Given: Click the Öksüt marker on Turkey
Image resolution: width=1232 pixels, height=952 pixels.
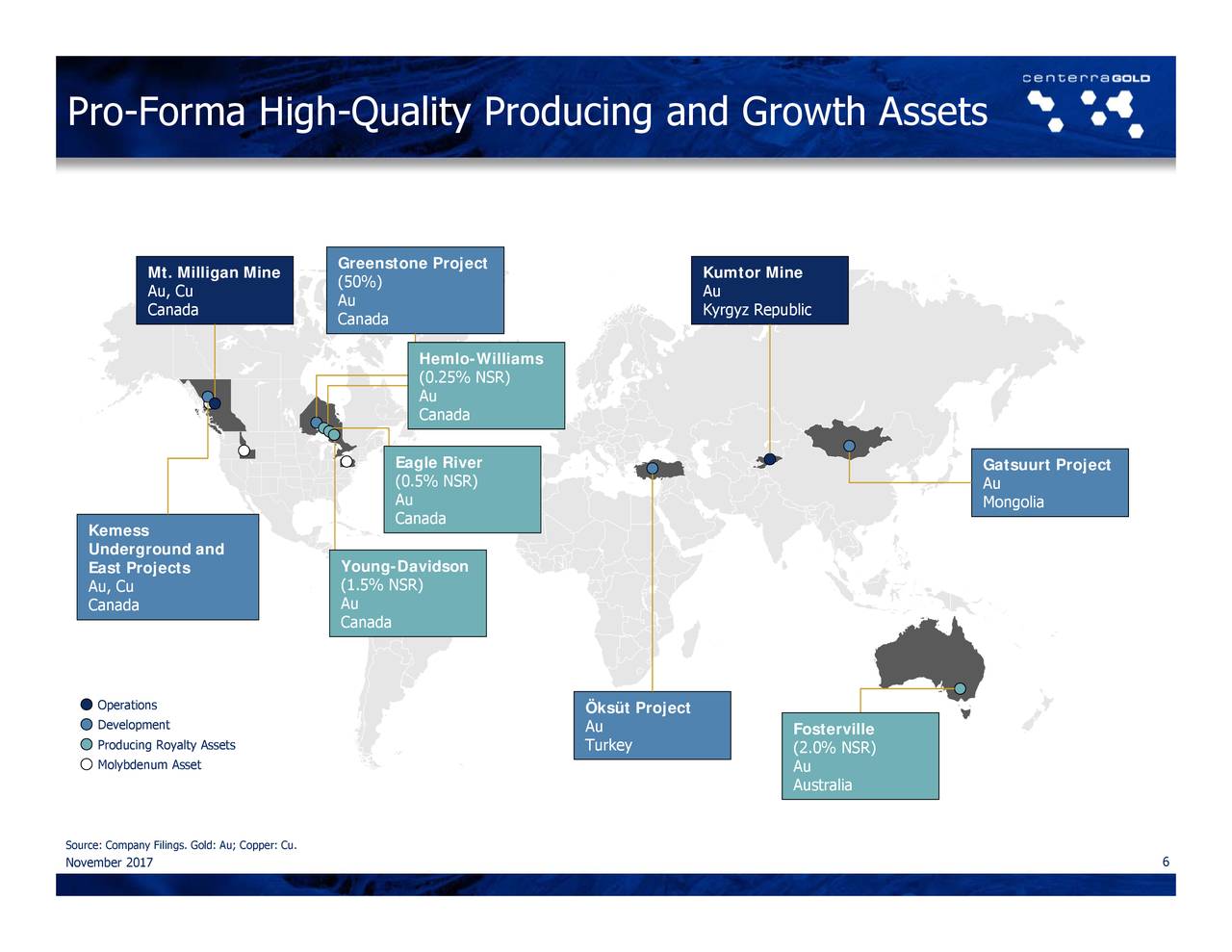Looking at the screenshot, I should (653, 469).
